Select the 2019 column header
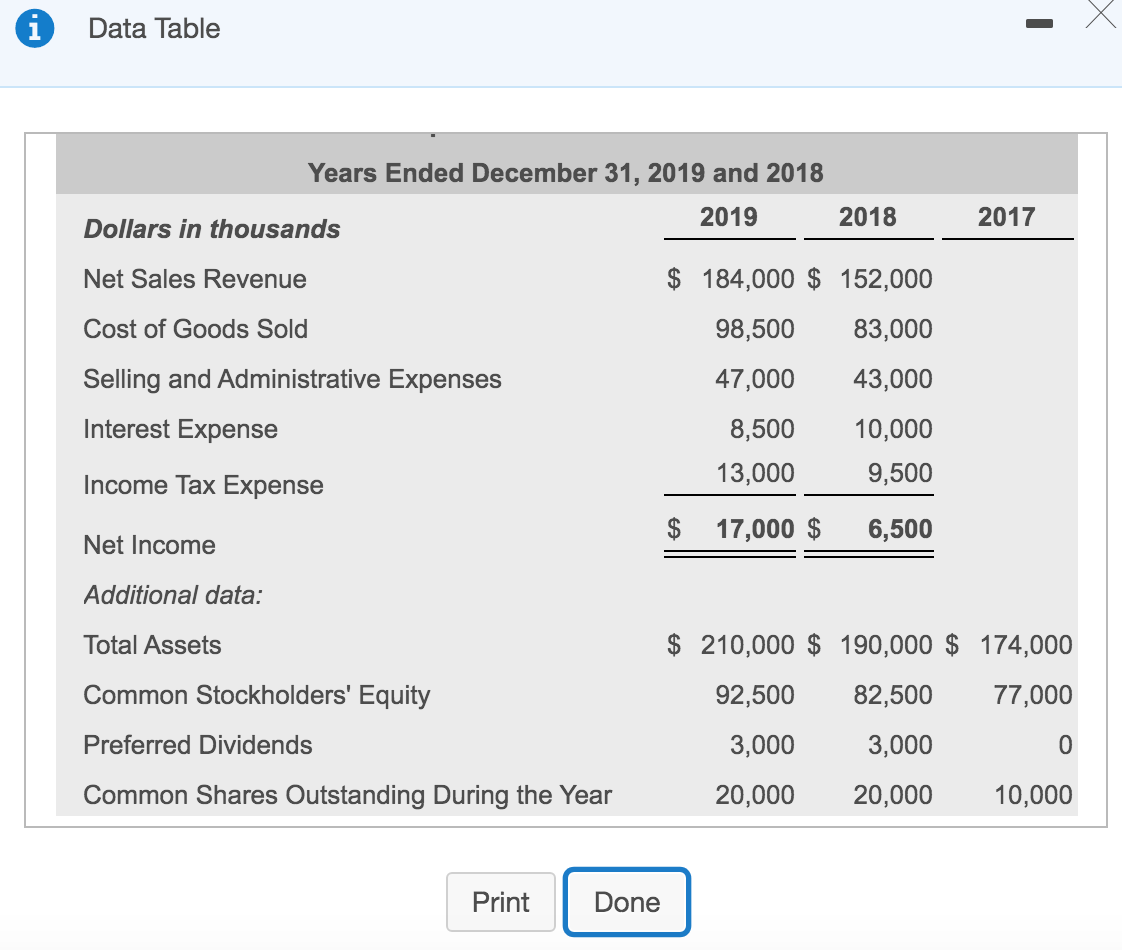 [x=729, y=216]
